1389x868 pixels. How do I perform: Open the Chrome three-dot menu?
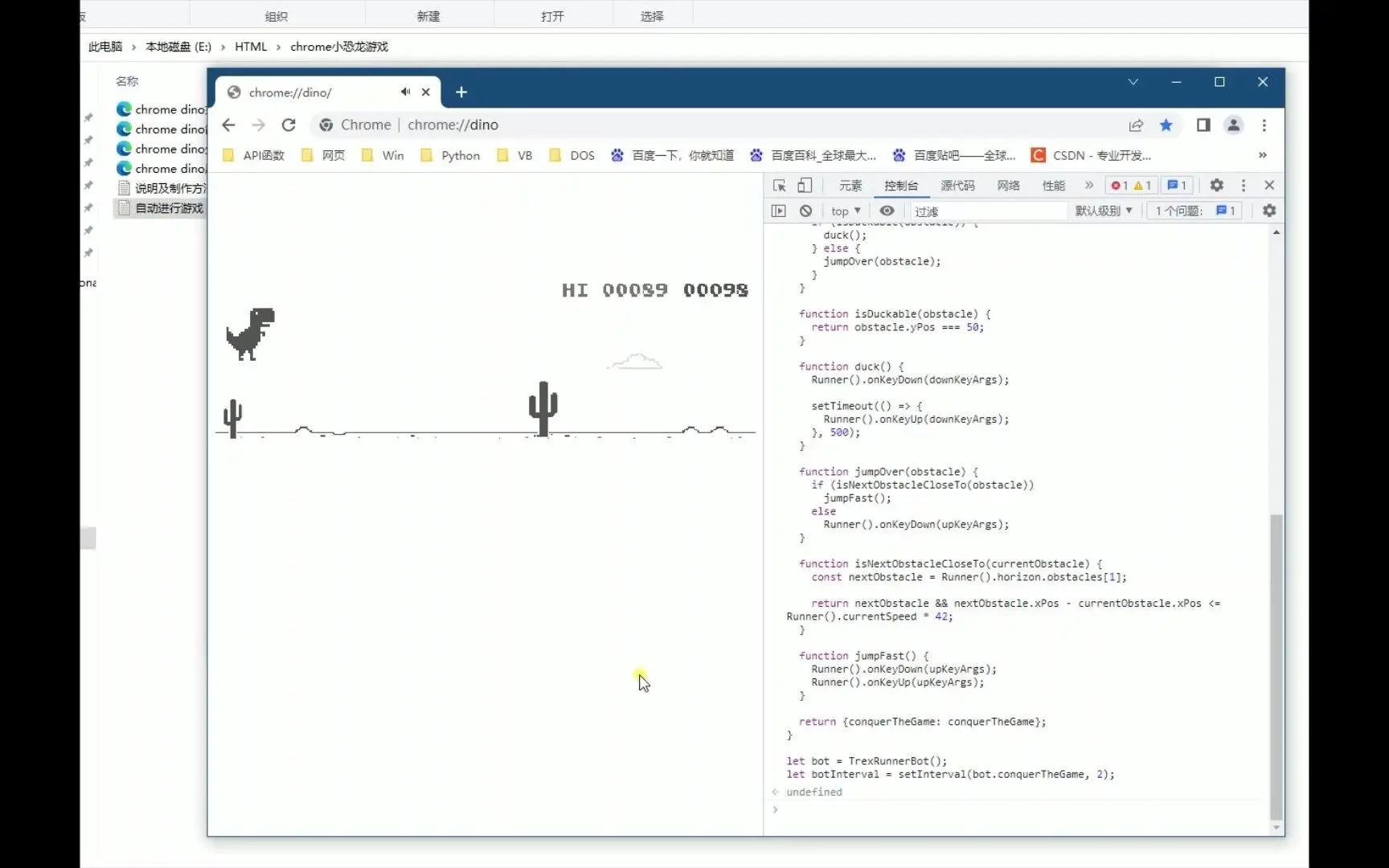tap(1264, 125)
